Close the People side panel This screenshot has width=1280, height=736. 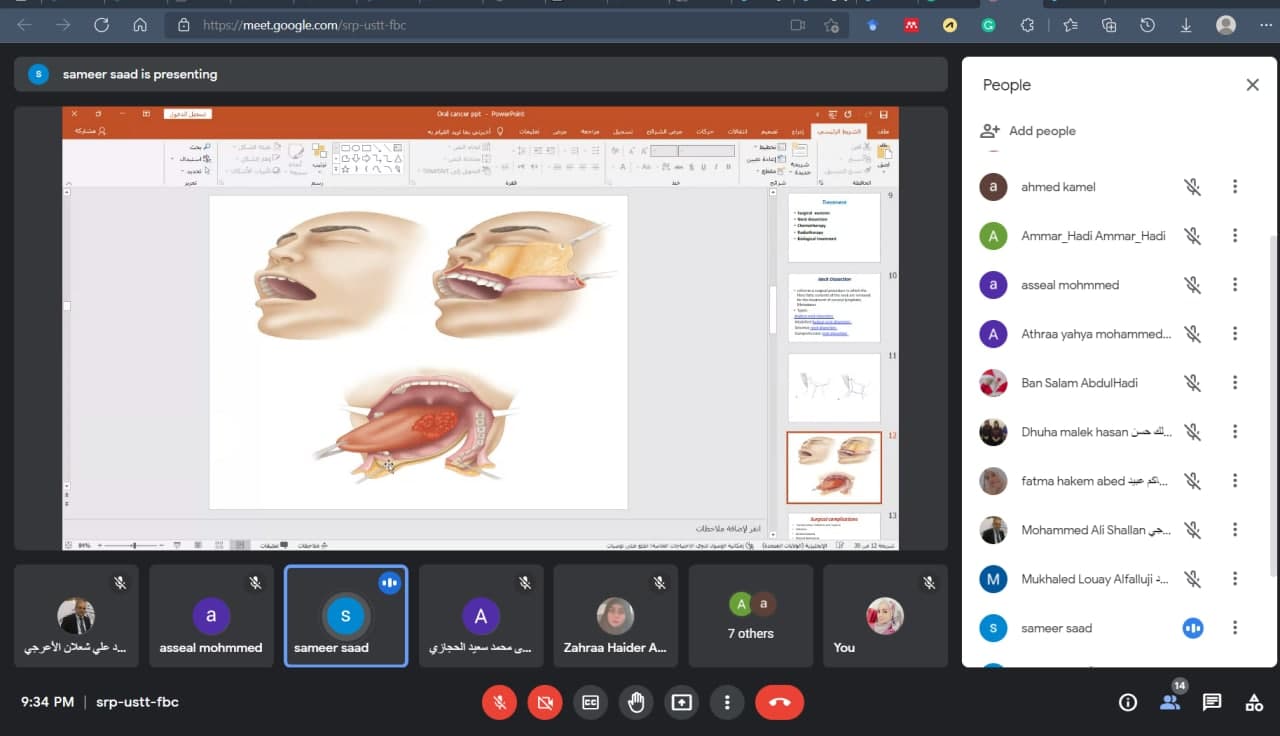pyautogui.click(x=1252, y=85)
